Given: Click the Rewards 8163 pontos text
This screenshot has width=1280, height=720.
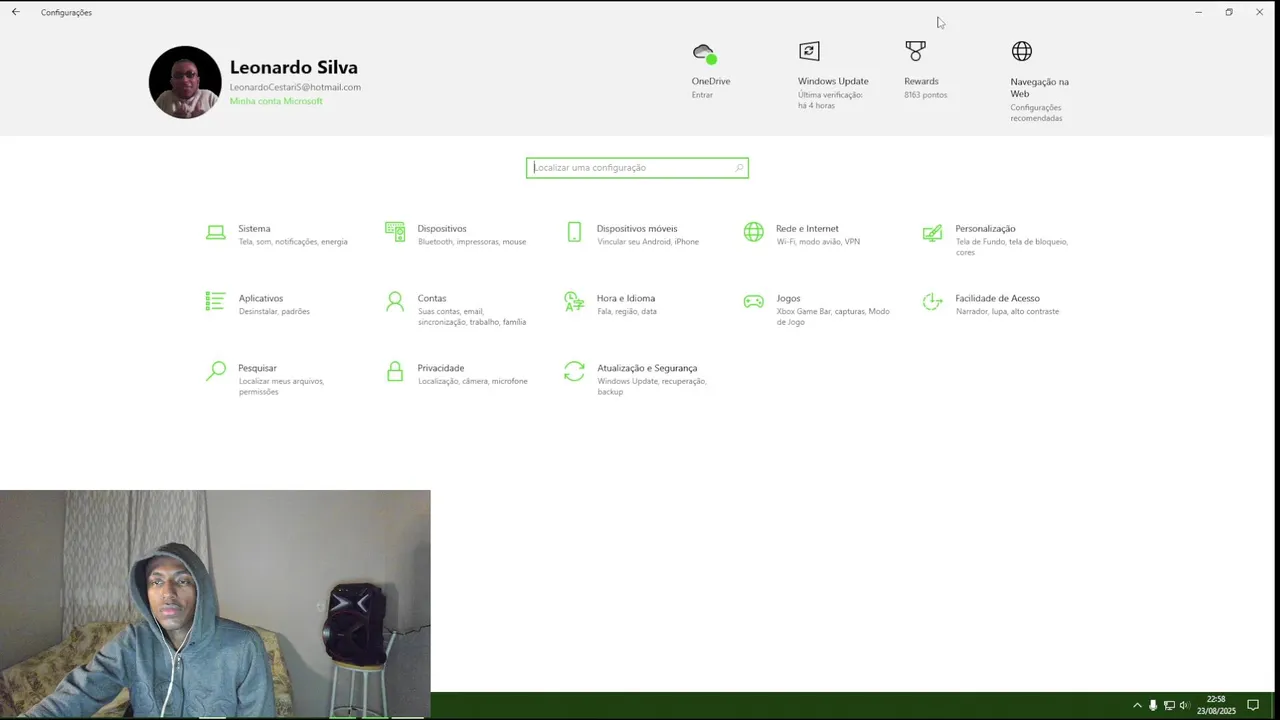Looking at the screenshot, I should (926, 95).
